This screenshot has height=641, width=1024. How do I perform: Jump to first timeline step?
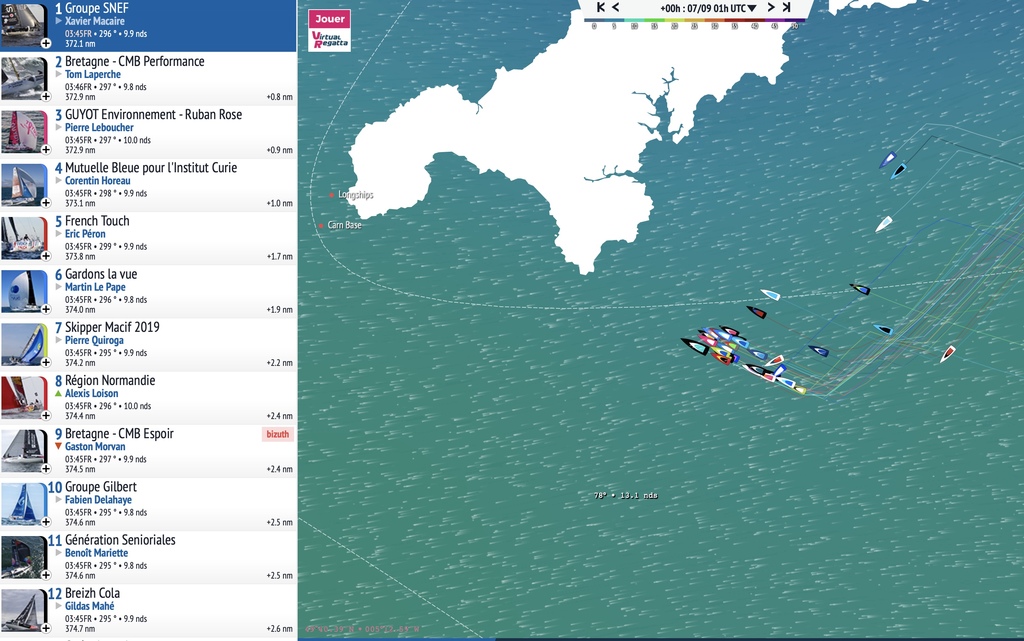[x=601, y=7]
